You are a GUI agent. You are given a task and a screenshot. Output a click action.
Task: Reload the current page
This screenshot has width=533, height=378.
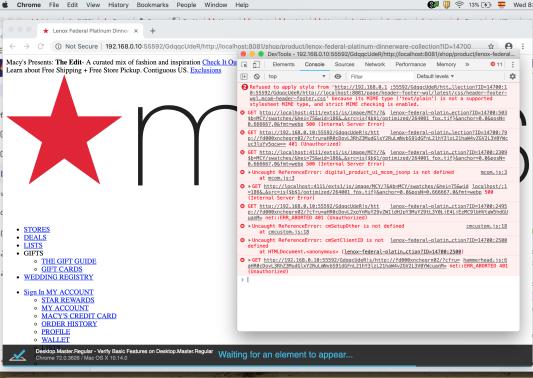41,46
